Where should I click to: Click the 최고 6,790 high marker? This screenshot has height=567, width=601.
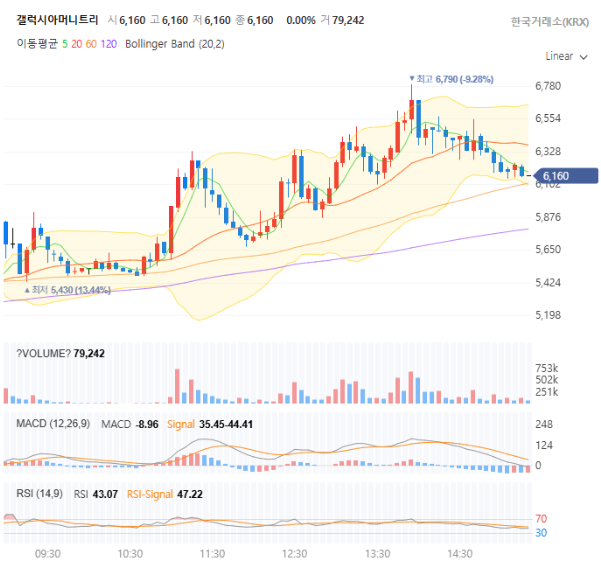point(451,79)
